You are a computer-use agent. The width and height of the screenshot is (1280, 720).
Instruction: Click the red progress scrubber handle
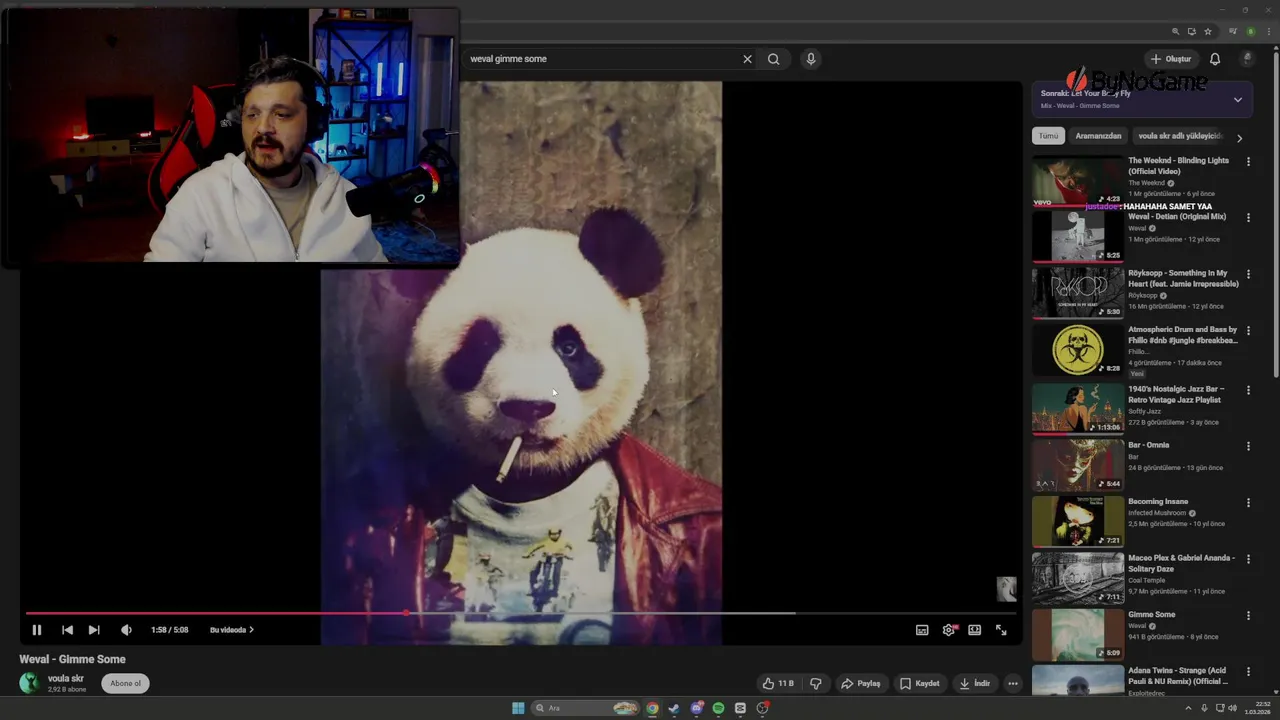407,613
